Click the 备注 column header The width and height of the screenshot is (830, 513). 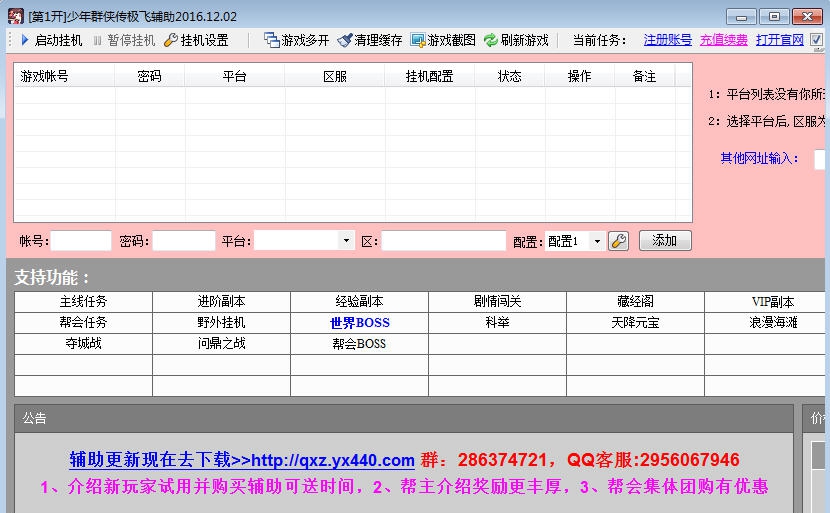pyautogui.click(x=644, y=76)
